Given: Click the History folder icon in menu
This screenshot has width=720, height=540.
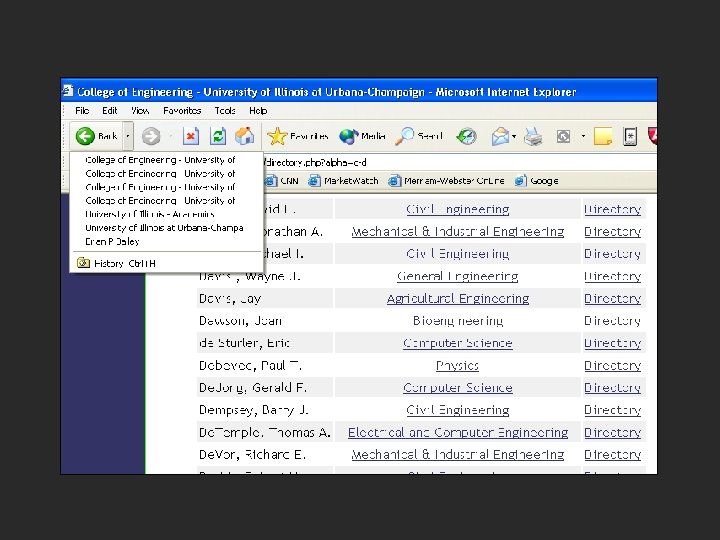Looking at the screenshot, I should click(x=83, y=263).
